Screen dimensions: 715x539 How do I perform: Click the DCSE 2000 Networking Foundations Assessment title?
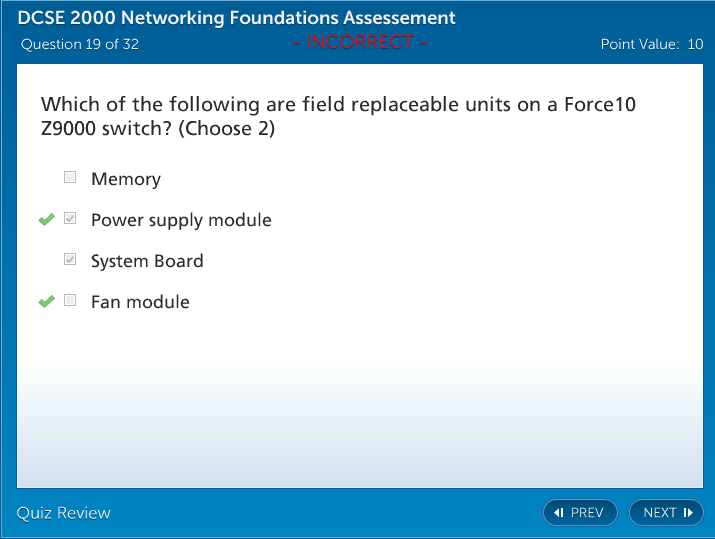point(237,18)
